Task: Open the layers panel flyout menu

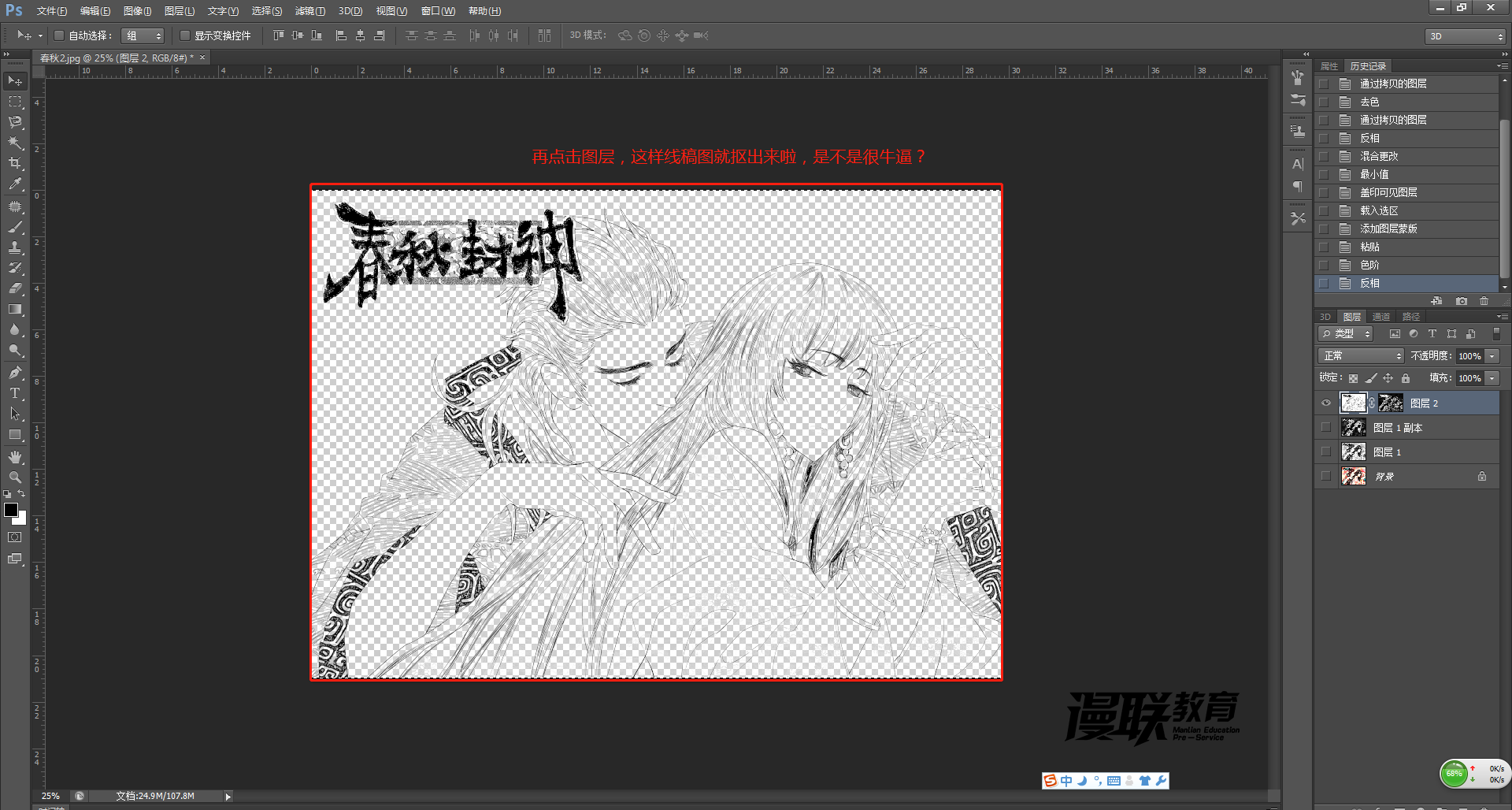Action: (x=1503, y=317)
